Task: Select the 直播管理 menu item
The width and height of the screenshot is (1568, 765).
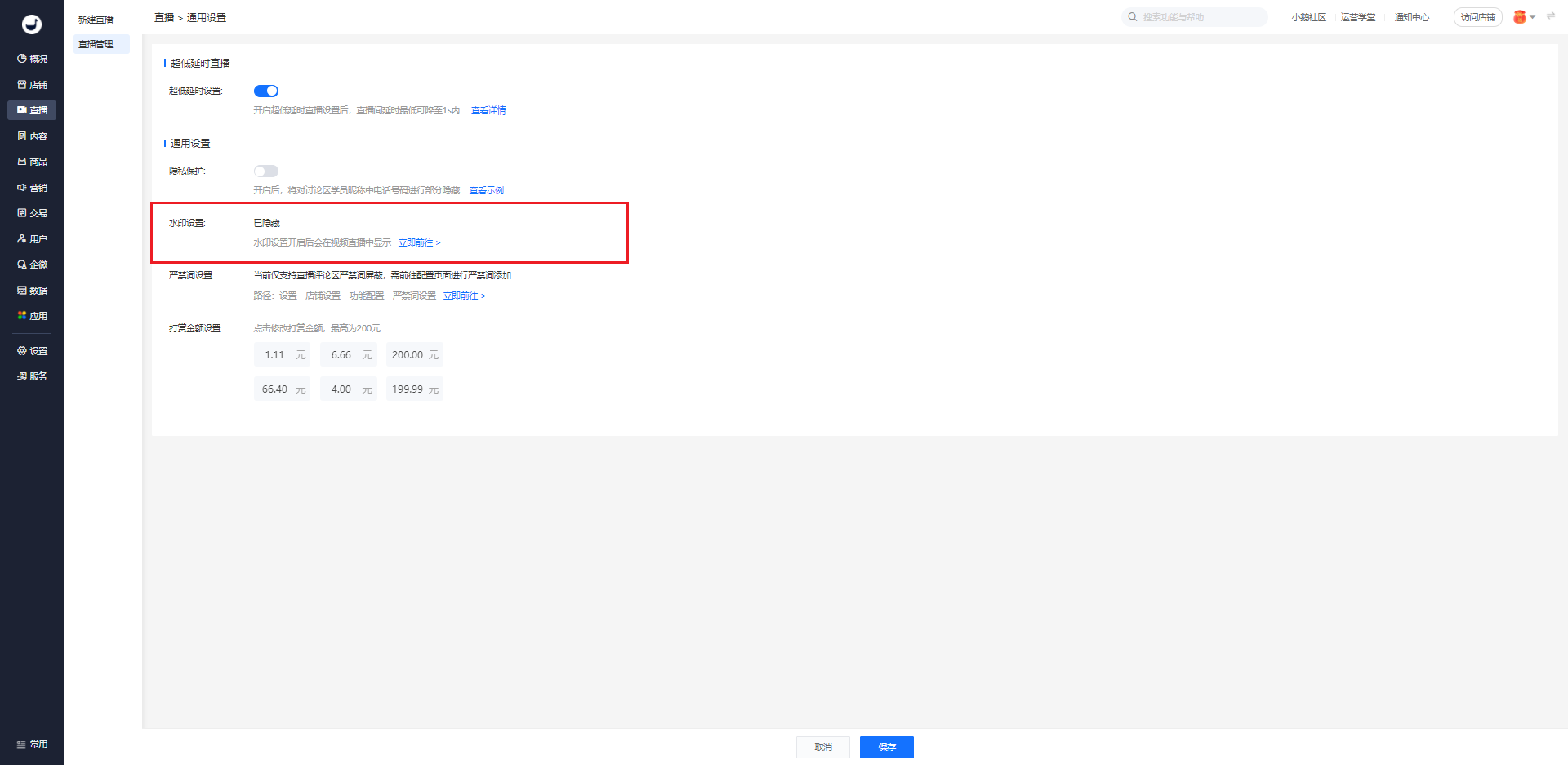Action: [96, 44]
